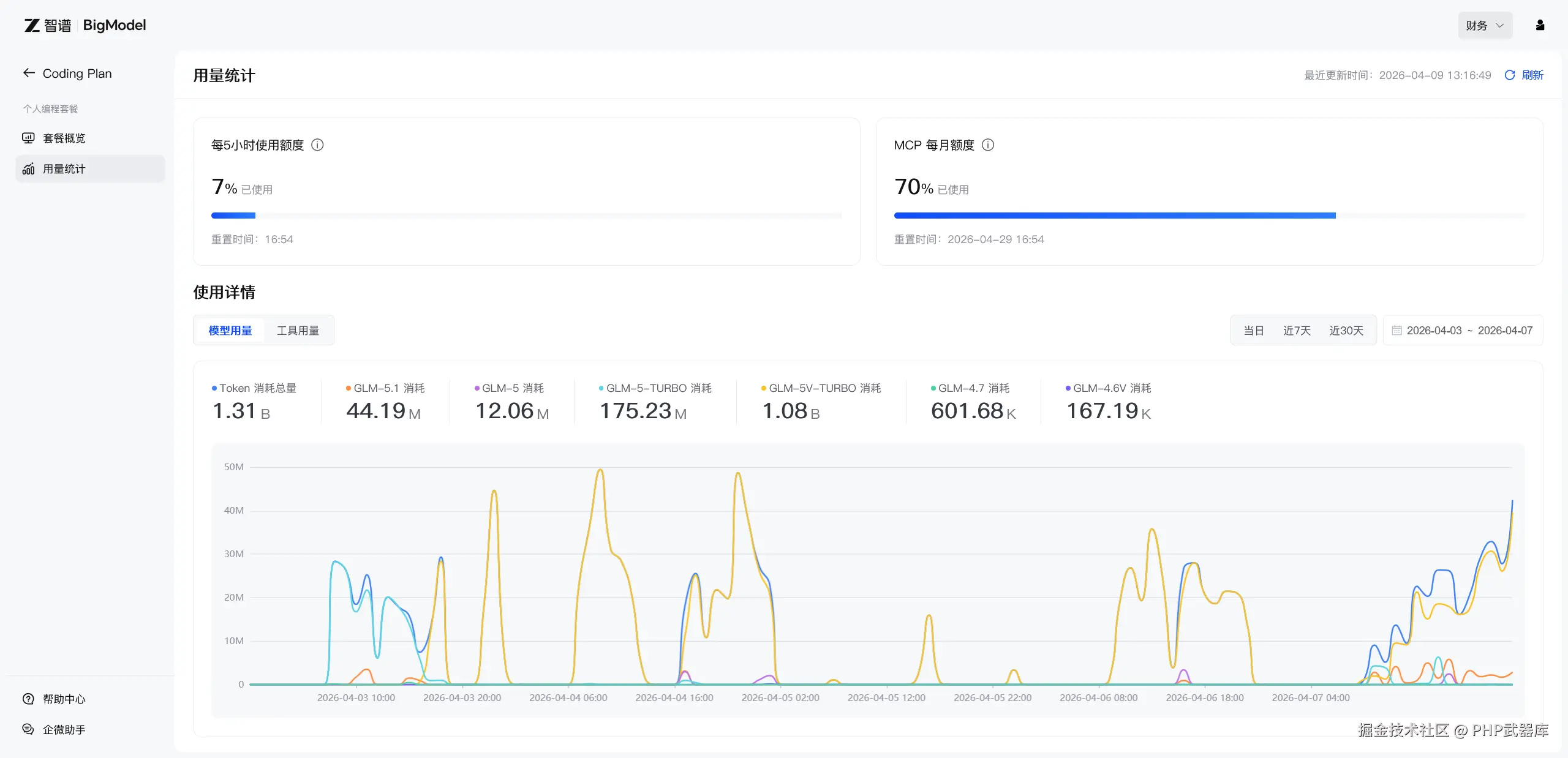The width and height of the screenshot is (1568, 758).
Task: Toggle GLM-5.1 消耗 series in legend
Action: [x=385, y=388]
